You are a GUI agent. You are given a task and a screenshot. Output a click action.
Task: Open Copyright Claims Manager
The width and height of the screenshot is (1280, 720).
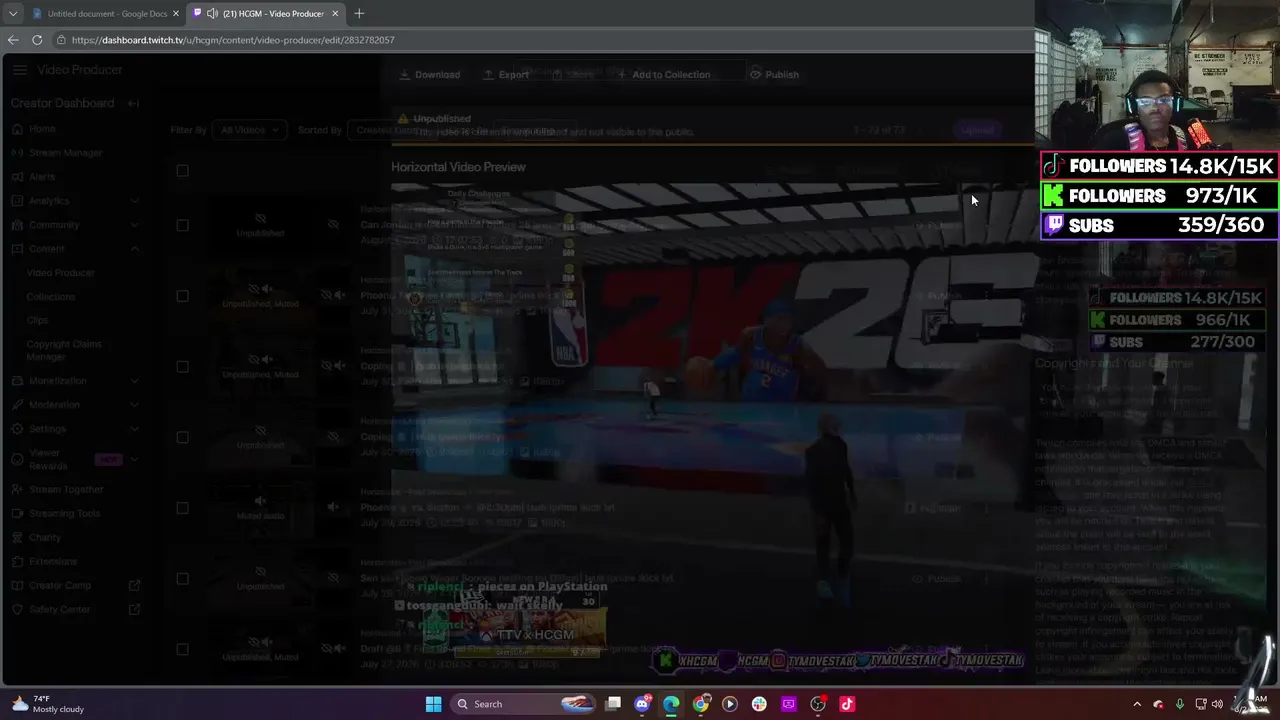(x=64, y=350)
